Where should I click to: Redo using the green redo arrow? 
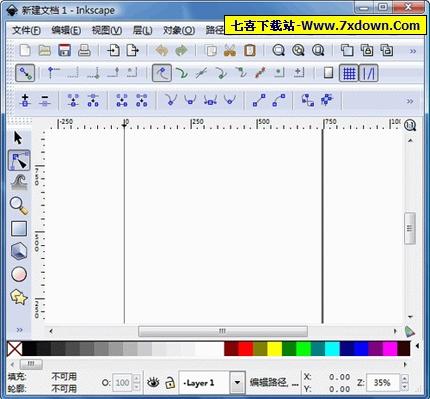click(x=181, y=51)
